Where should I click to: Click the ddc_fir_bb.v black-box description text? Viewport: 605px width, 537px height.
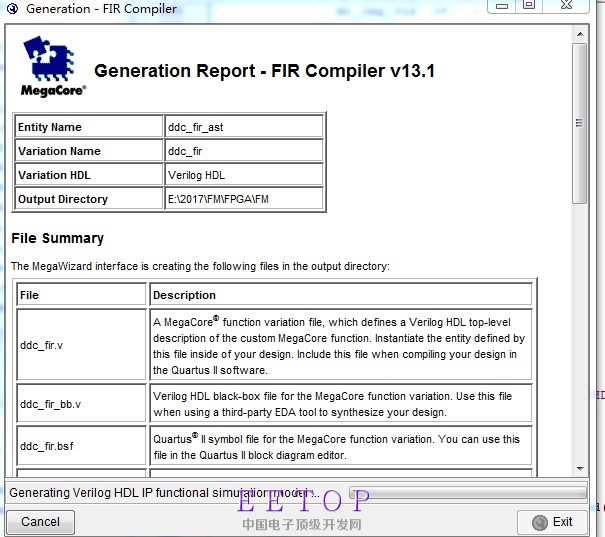(x=333, y=404)
